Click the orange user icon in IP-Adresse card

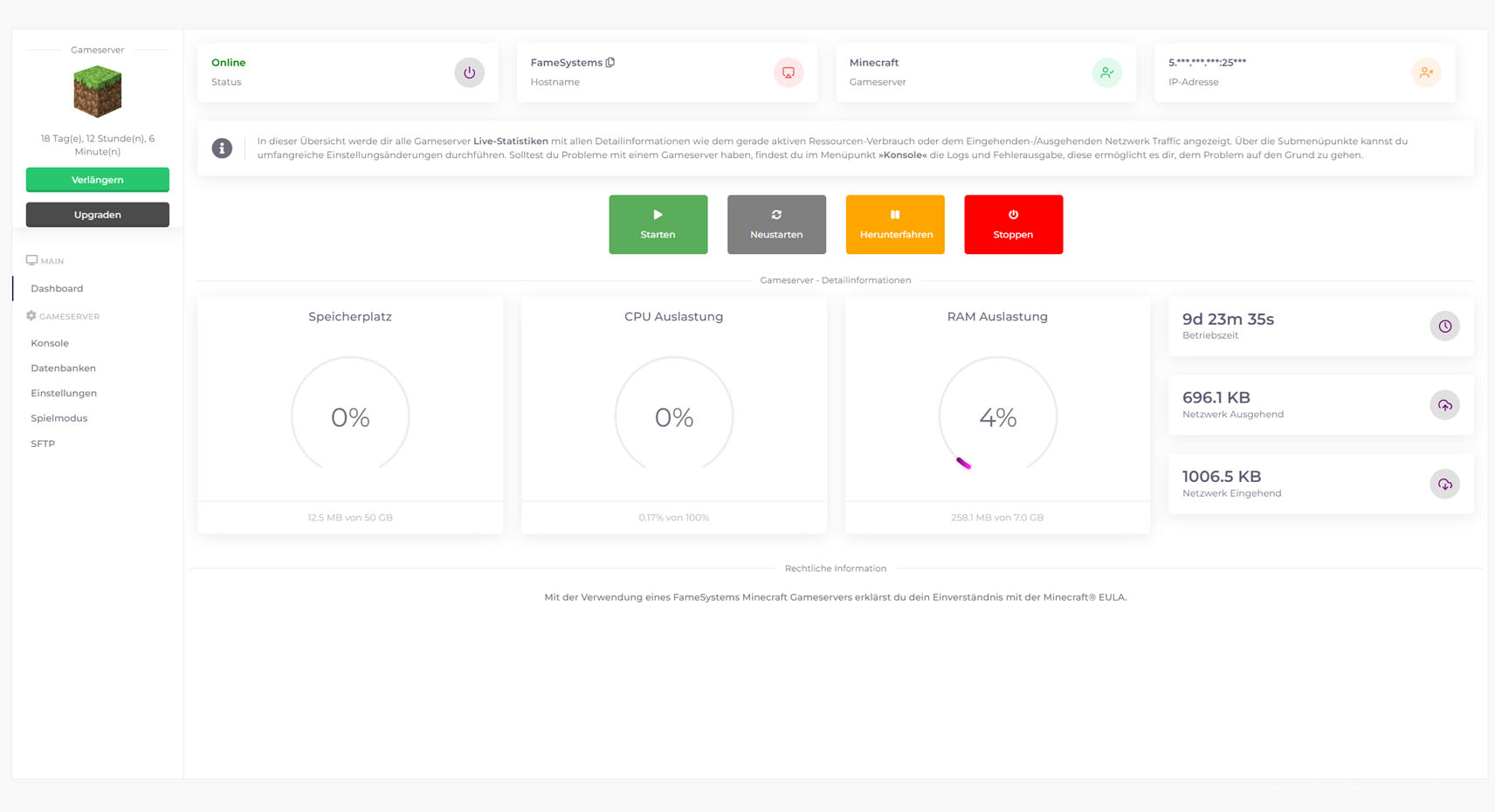coord(1425,72)
